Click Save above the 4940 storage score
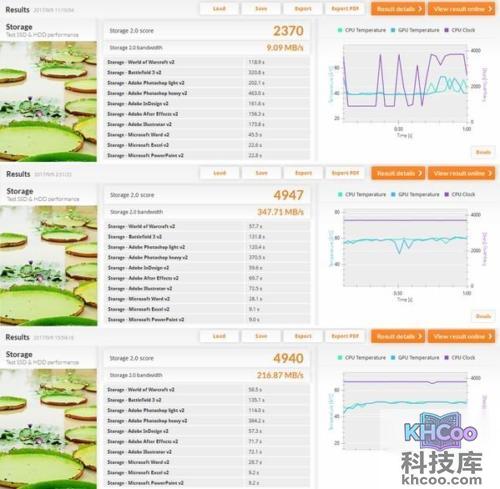500x489 pixels. (261, 336)
